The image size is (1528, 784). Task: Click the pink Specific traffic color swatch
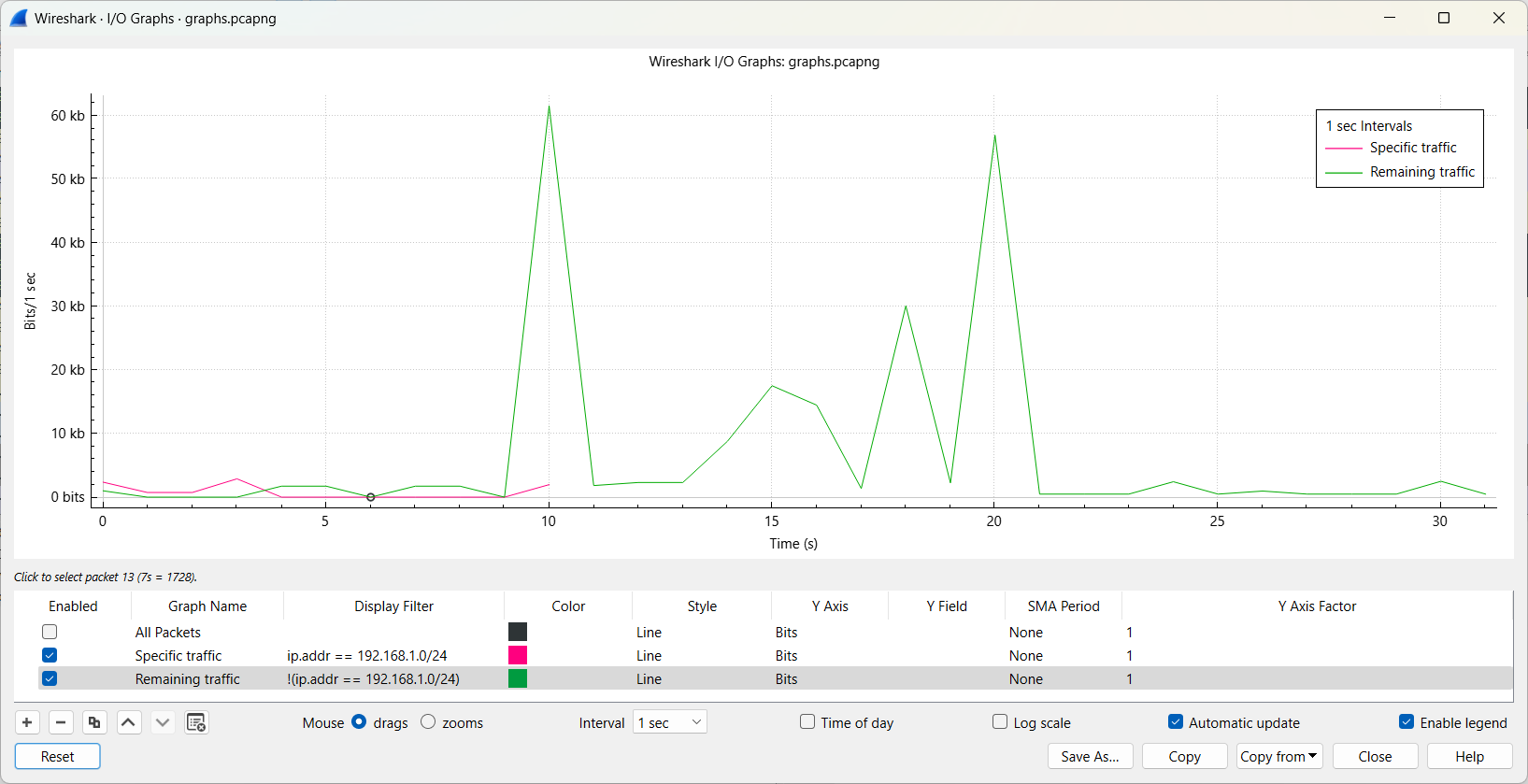(518, 656)
